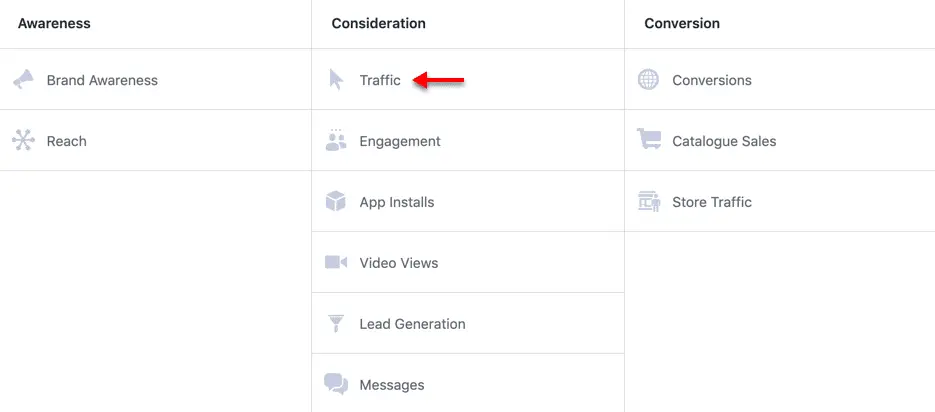Choose the Store Traffic objective text
Viewport: 935px width, 412px height.
click(712, 202)
